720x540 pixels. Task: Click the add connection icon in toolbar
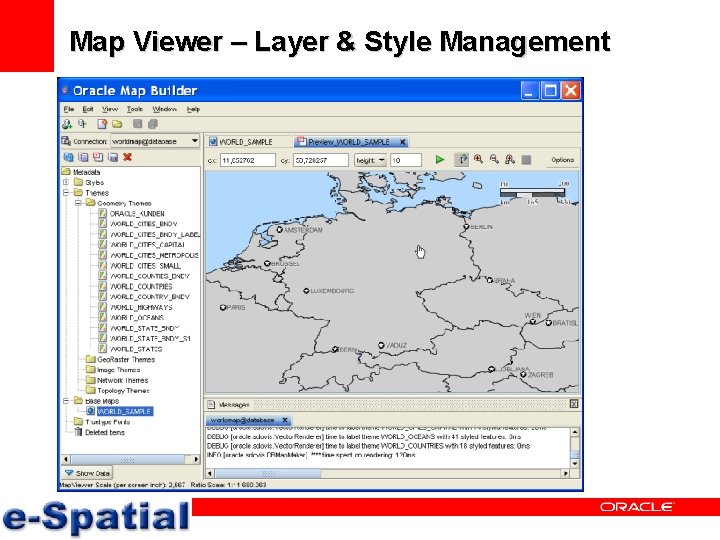point(67,124)
